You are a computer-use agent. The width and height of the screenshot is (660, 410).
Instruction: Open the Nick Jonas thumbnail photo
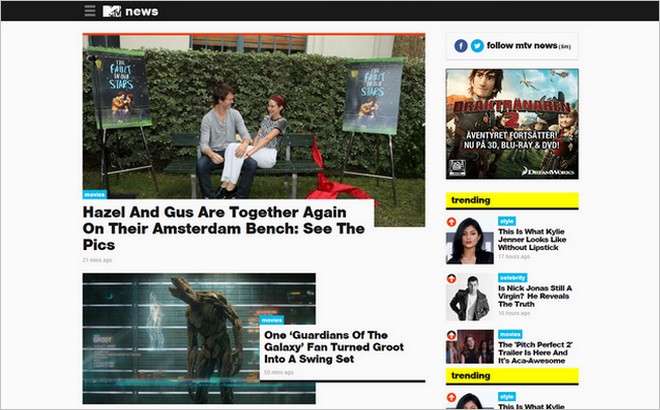click(x=470, y=297)
